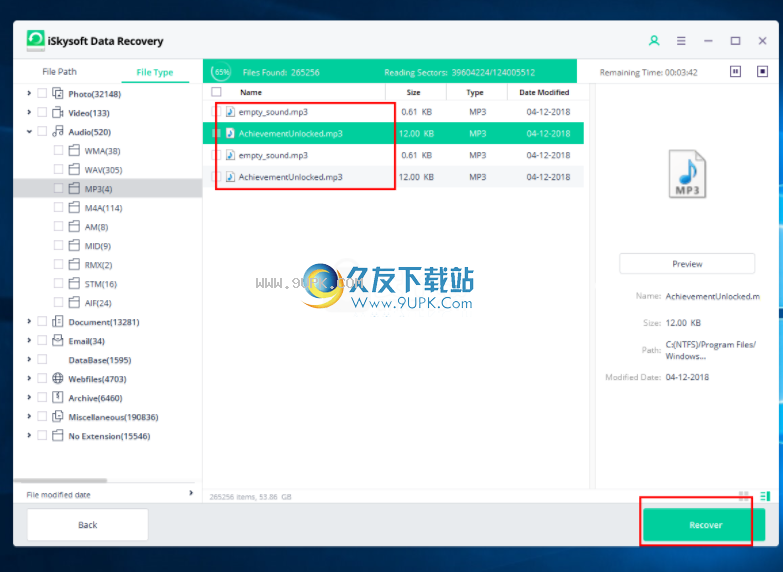This screenshot has width=783, height=572.
Task: Click the Archive category icon
Action: click(58, 398)
